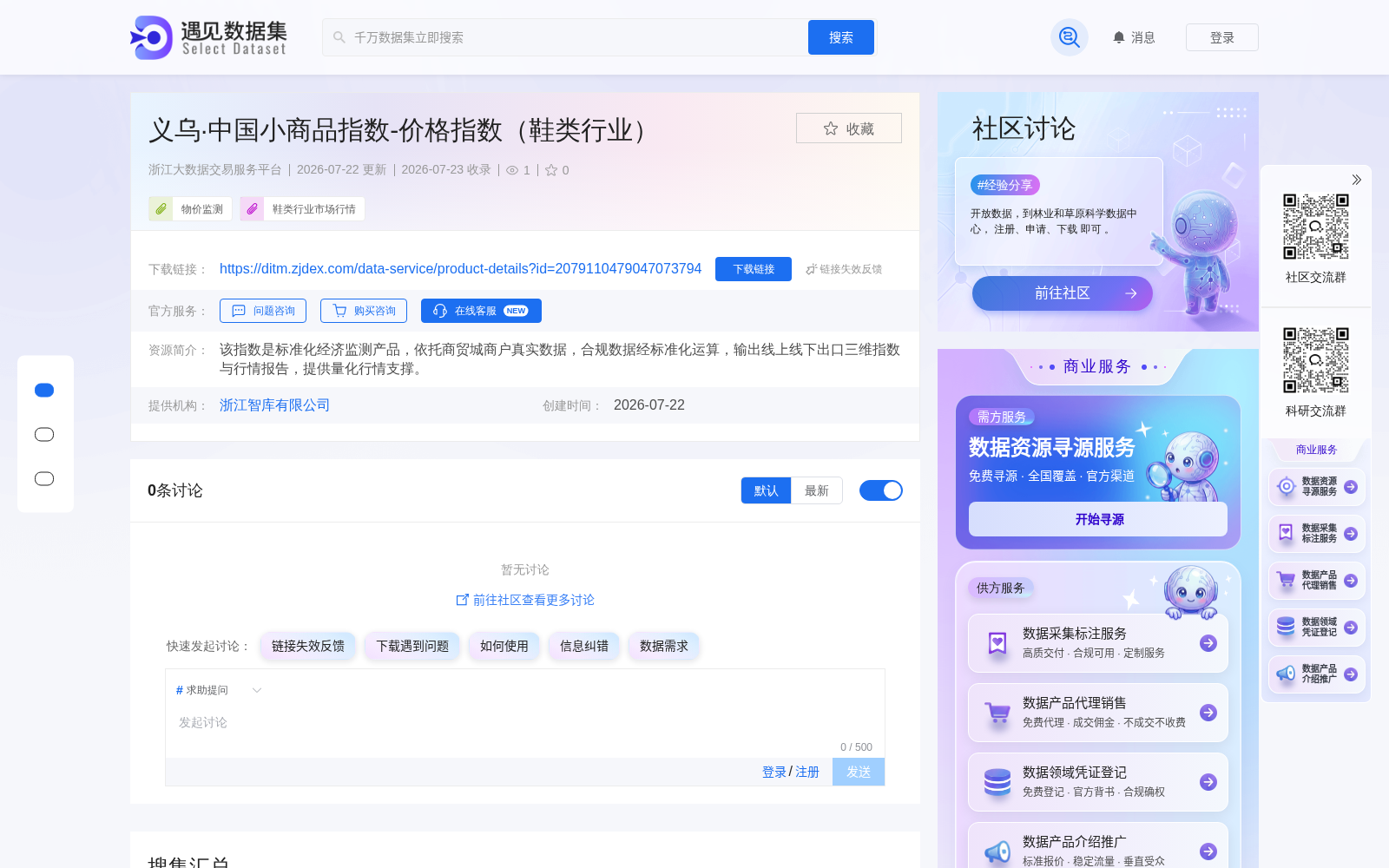Click the 物价监测 tag
The width and height of the screenshot is (1389, 868).
pos(190,209)
